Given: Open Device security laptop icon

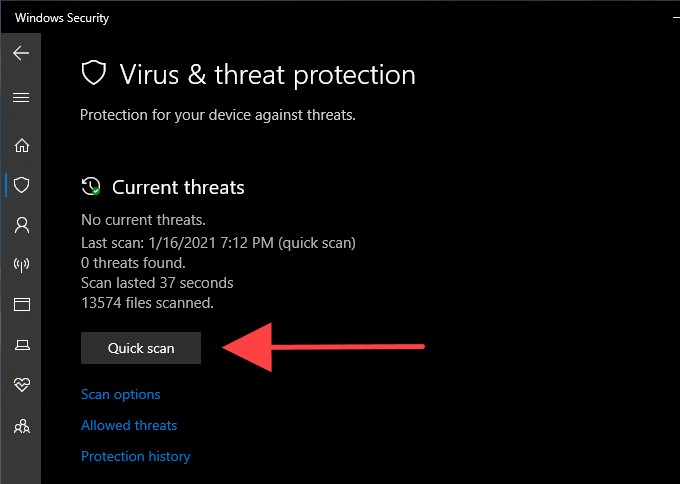Looking at the screenshot, I should pos(21,345).
